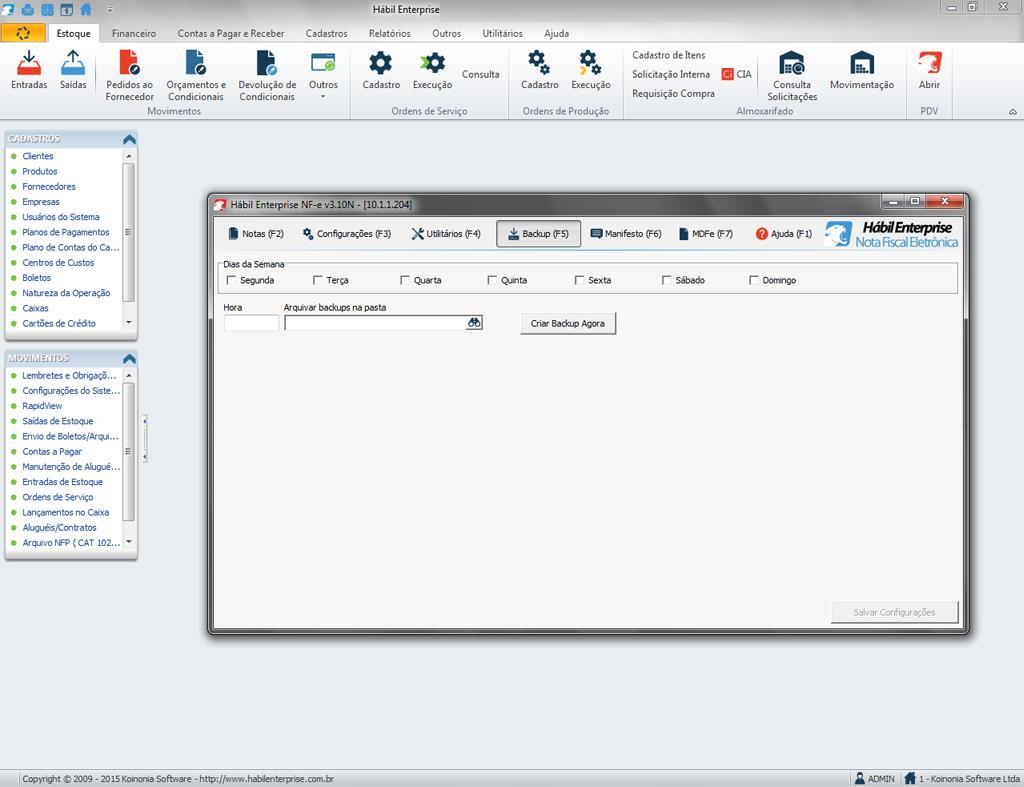The image size is (1024, 787).
Task: Collapse the CADASTROS panel
Action: pyautogui.click(x=129, y=139)
